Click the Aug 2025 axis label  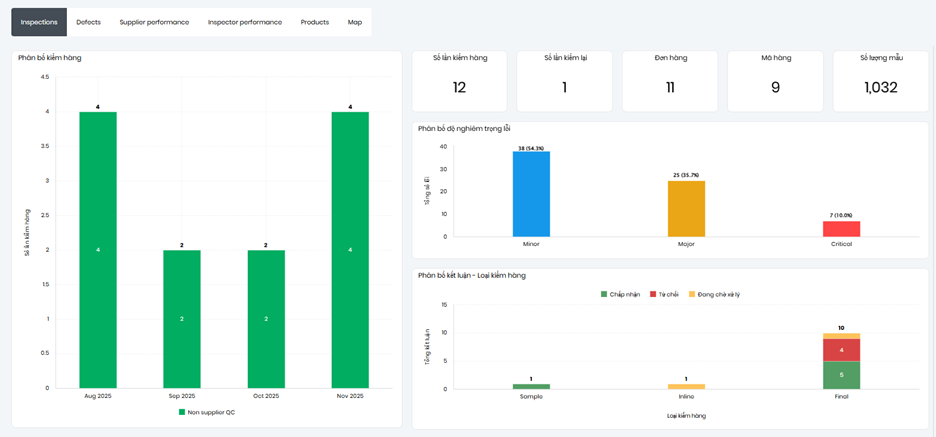98,396
